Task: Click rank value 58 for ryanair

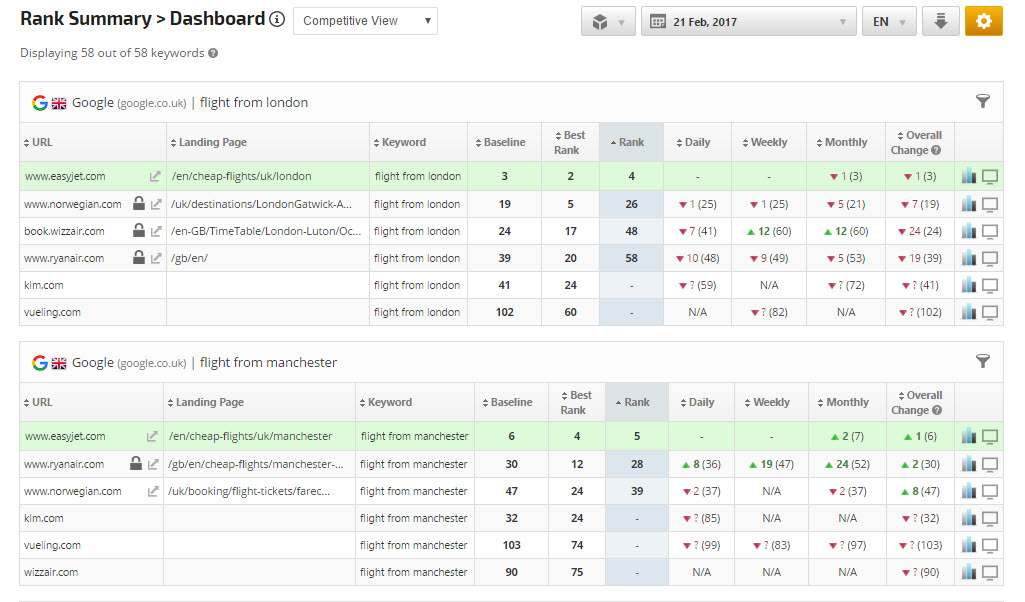Action: coord(631,258)
